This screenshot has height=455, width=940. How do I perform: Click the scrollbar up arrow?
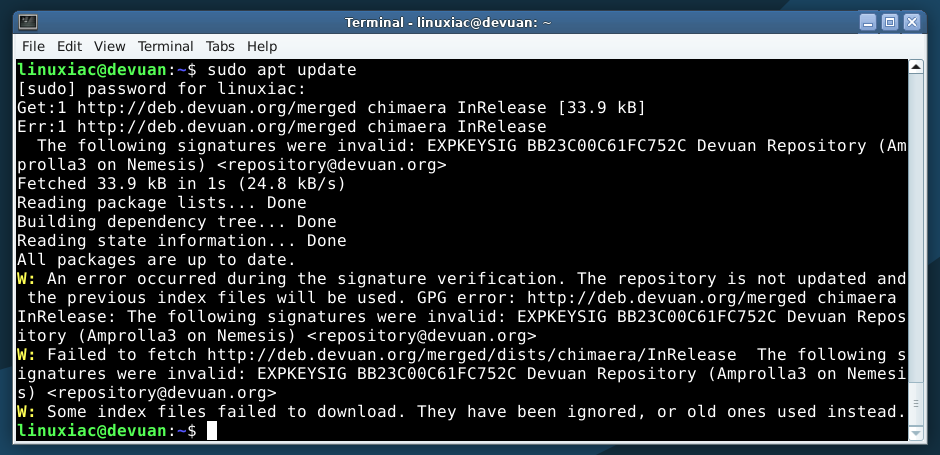(916, 67)
